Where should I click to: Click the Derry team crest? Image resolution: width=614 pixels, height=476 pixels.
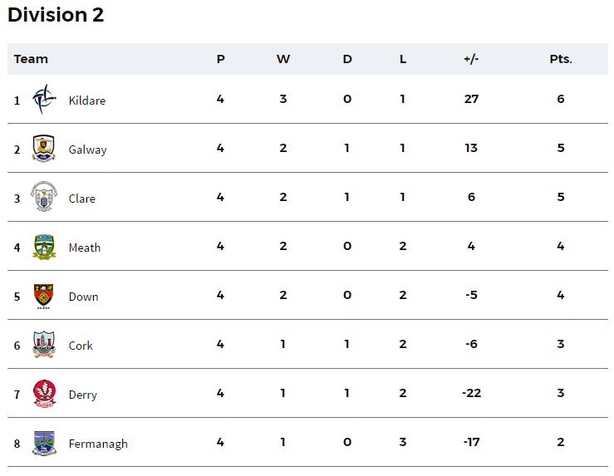[44, 394]
